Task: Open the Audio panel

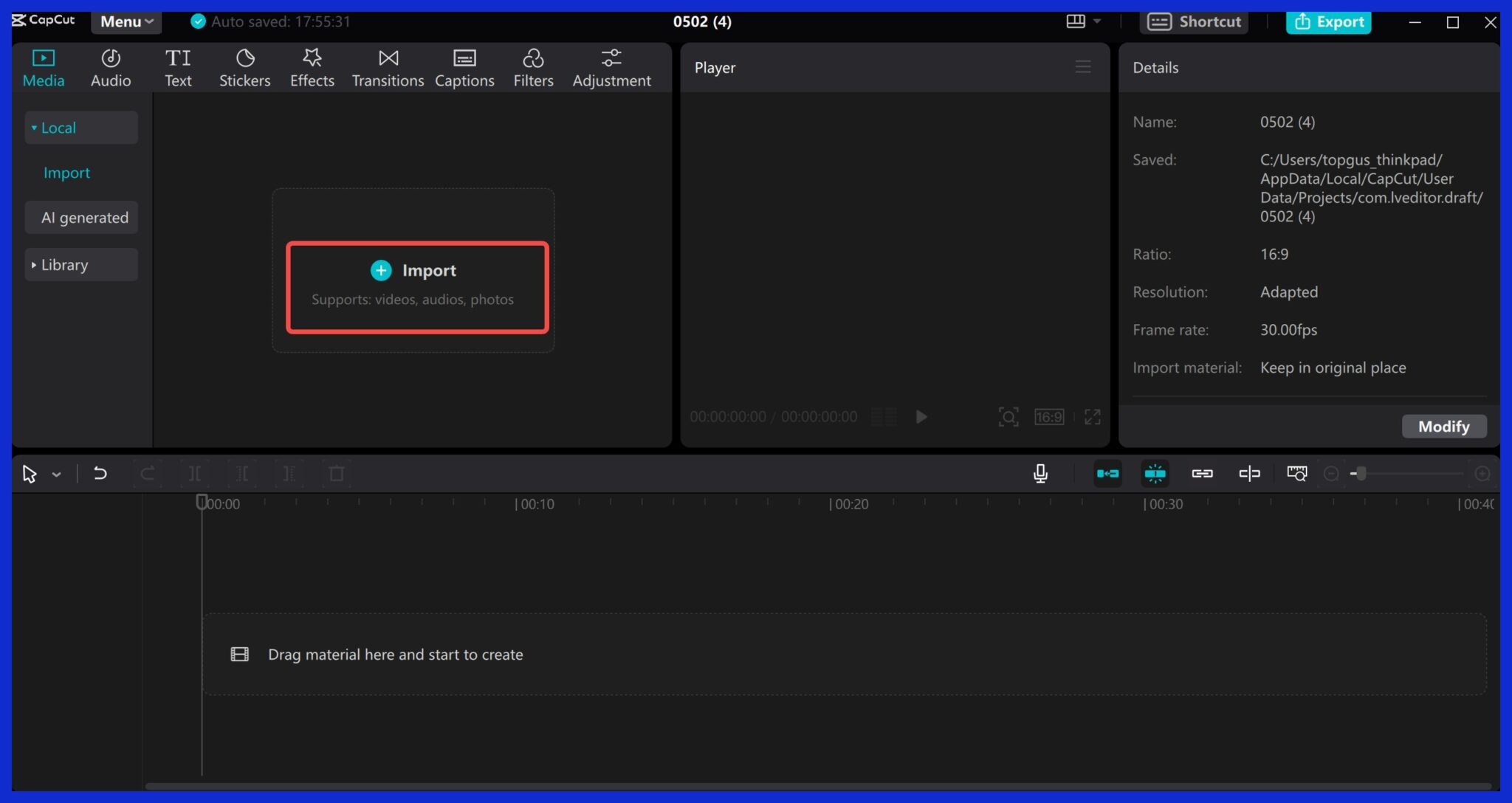Action: pos(111,68)
